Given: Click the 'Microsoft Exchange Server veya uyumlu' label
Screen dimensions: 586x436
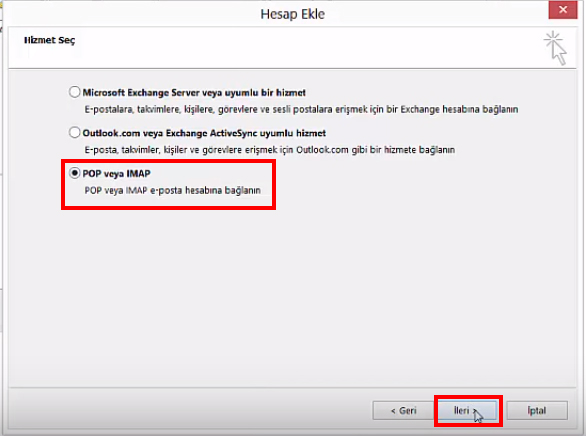Looking at the screenshot, I should [194, 92].
